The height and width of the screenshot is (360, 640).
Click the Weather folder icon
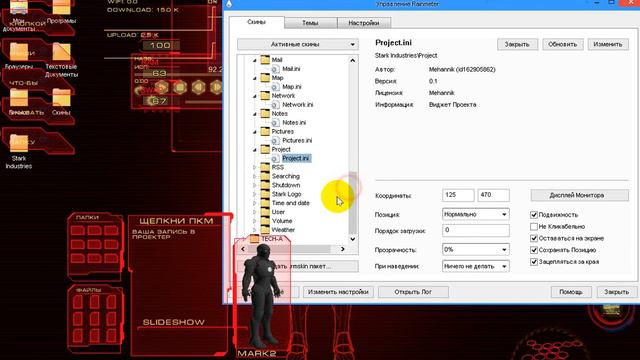coord(265,230)
